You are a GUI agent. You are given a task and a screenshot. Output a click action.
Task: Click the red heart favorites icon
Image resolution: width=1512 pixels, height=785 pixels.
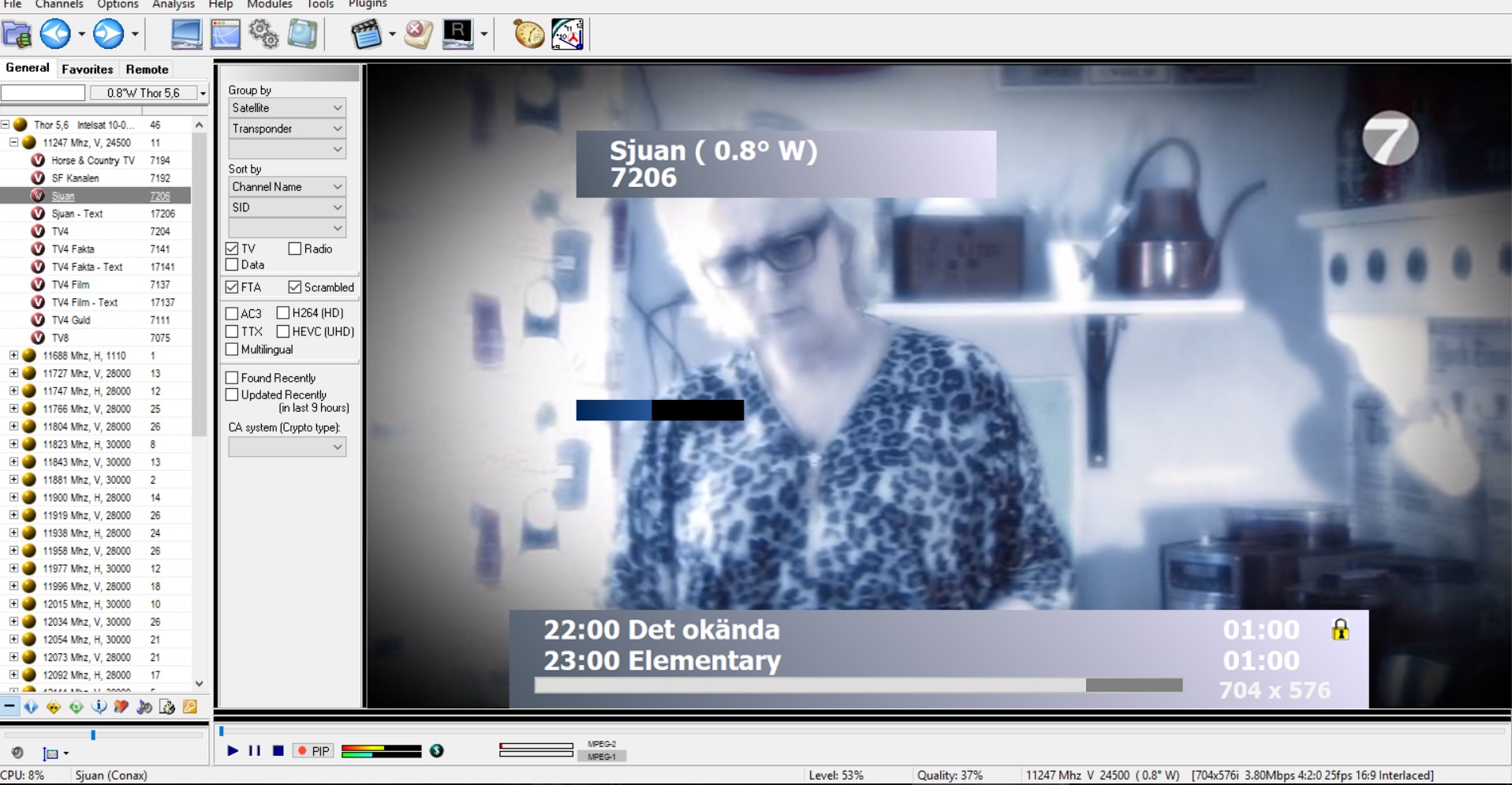click(121, 707)
